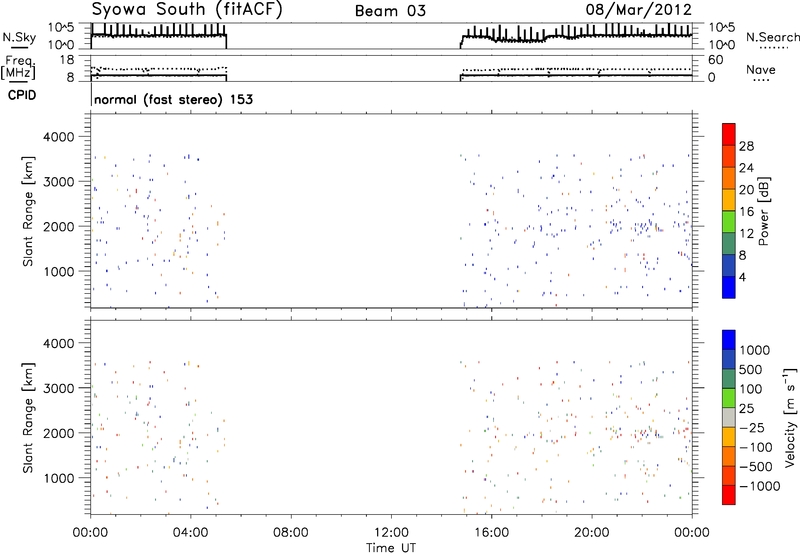Pick the orange Power segment between 20 and 24

(x=729, y=178)
